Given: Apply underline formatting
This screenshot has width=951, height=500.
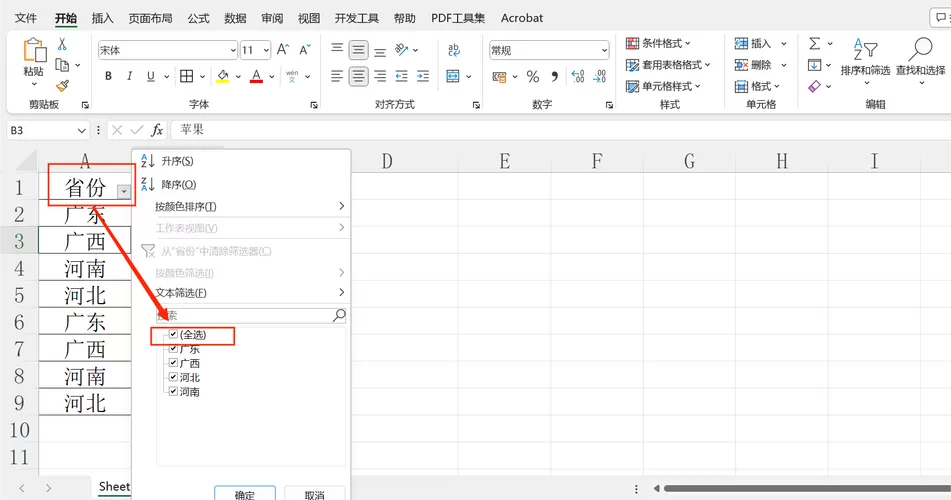Looking at the screenshot, I should 150,76.
